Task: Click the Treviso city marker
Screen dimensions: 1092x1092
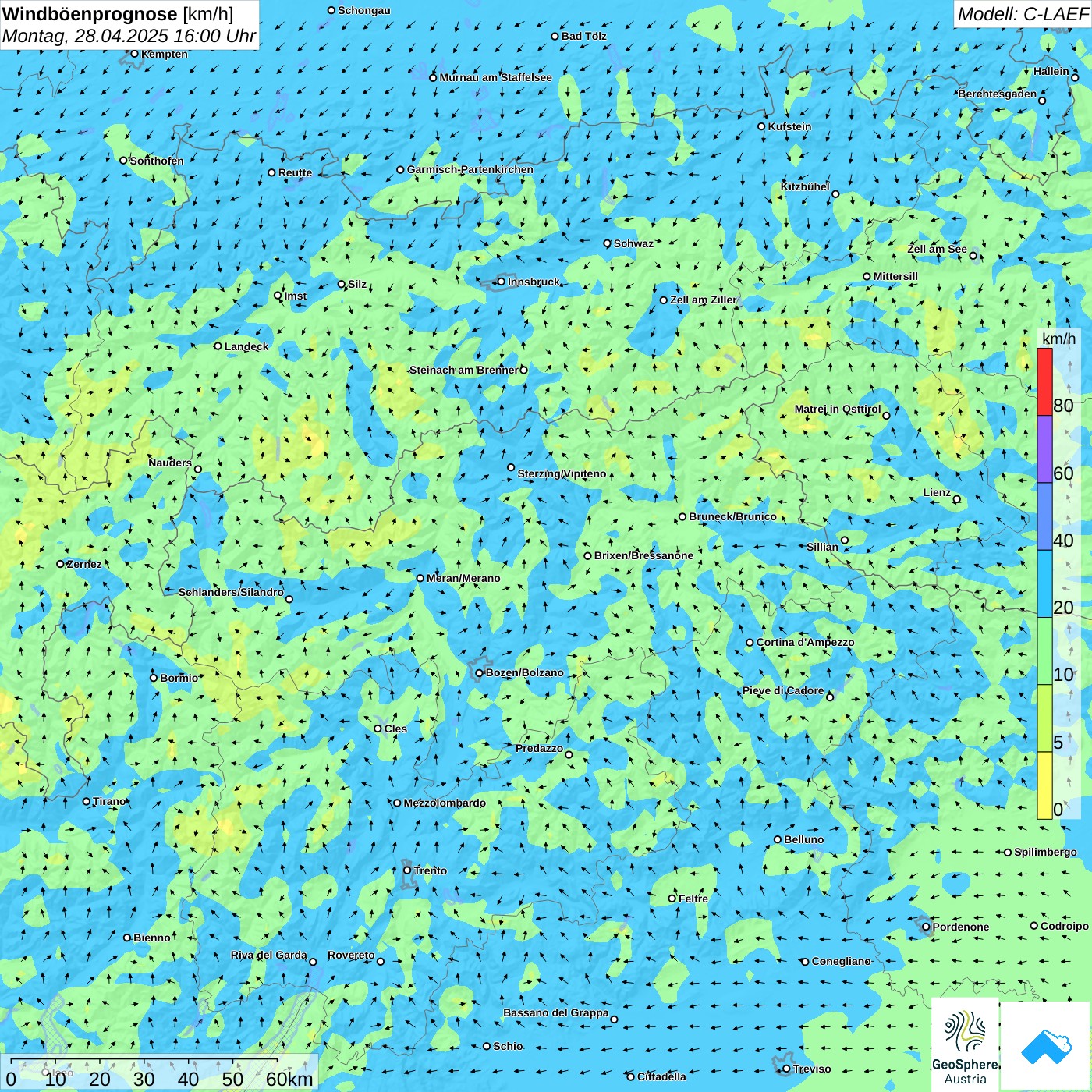Action: click(x=786, y=1069)
